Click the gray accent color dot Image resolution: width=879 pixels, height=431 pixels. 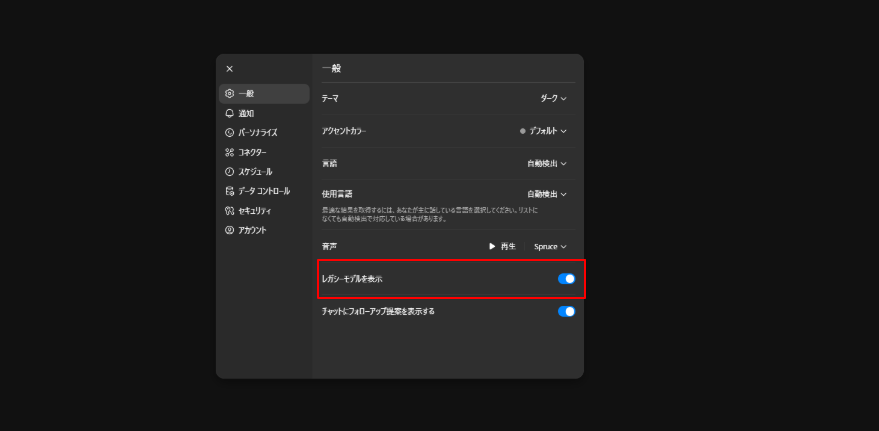(522, 131)
